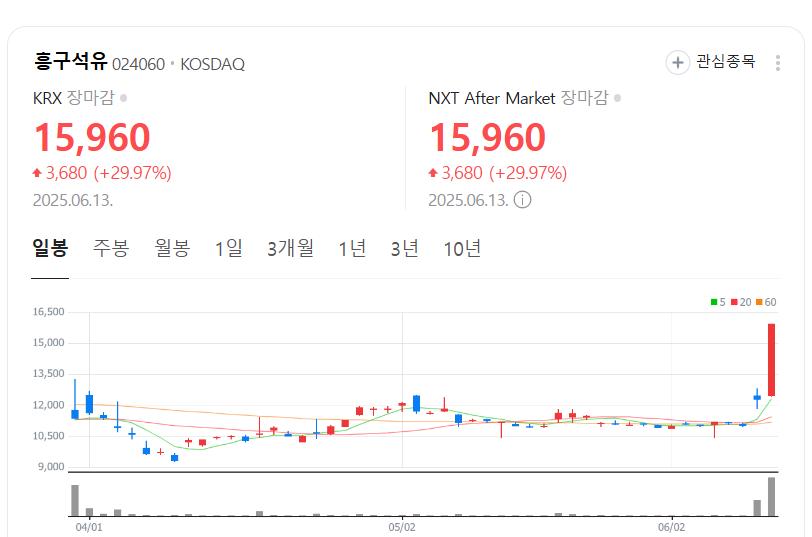This screenshot has width=812, height=537.
Task: Show the 1년 chart range
Action: (352, 248)
